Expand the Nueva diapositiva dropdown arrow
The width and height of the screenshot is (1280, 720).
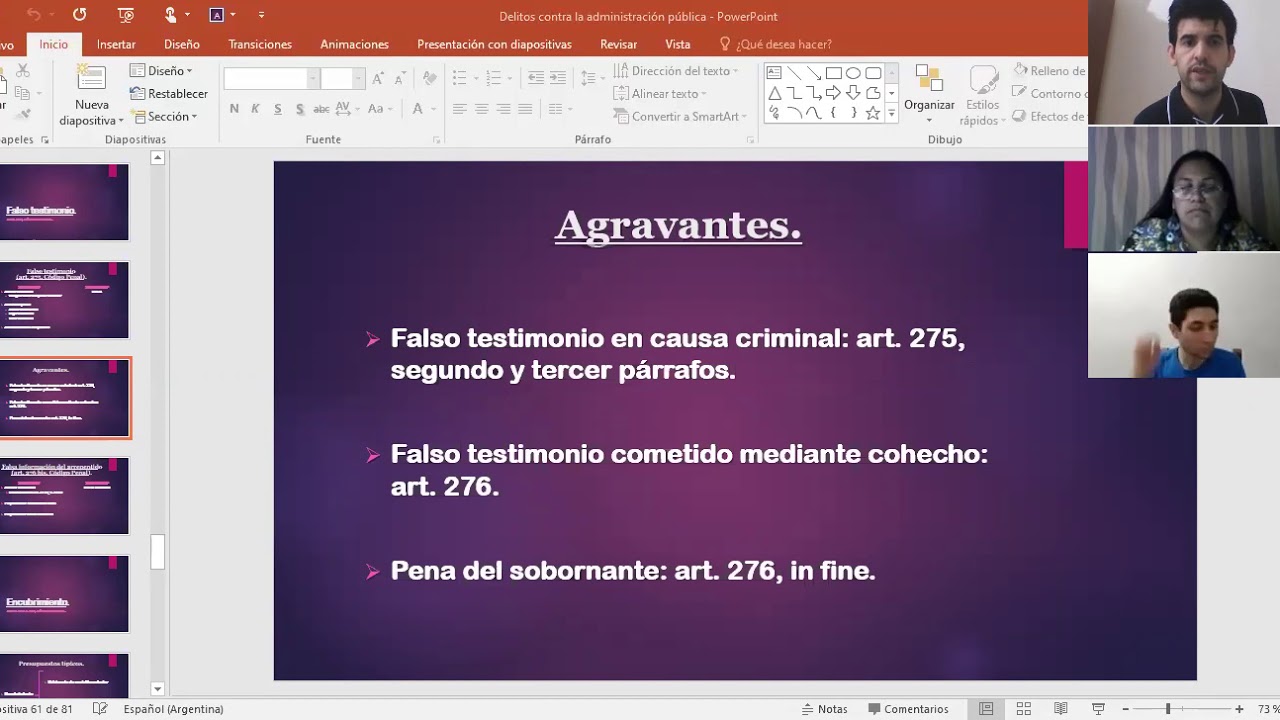(x=120, y=121)
